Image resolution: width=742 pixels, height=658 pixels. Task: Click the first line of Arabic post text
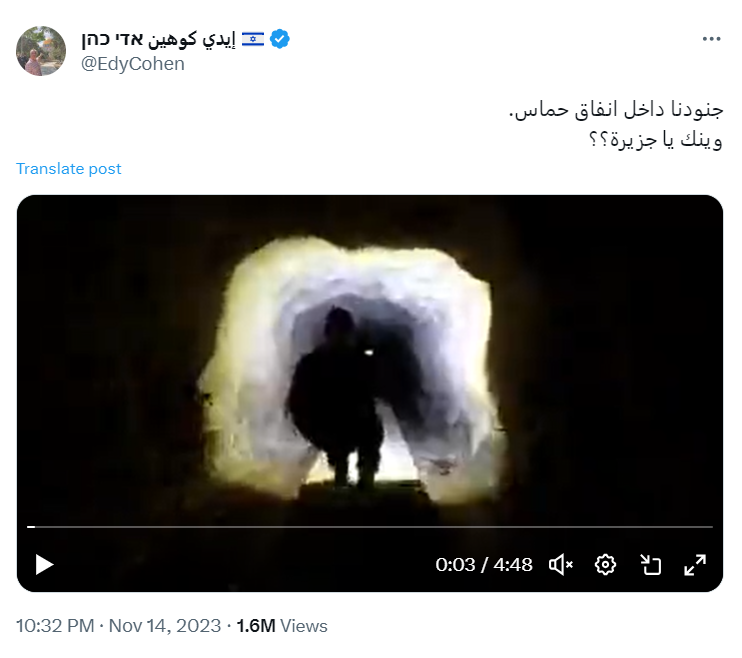tap(616, 110)
